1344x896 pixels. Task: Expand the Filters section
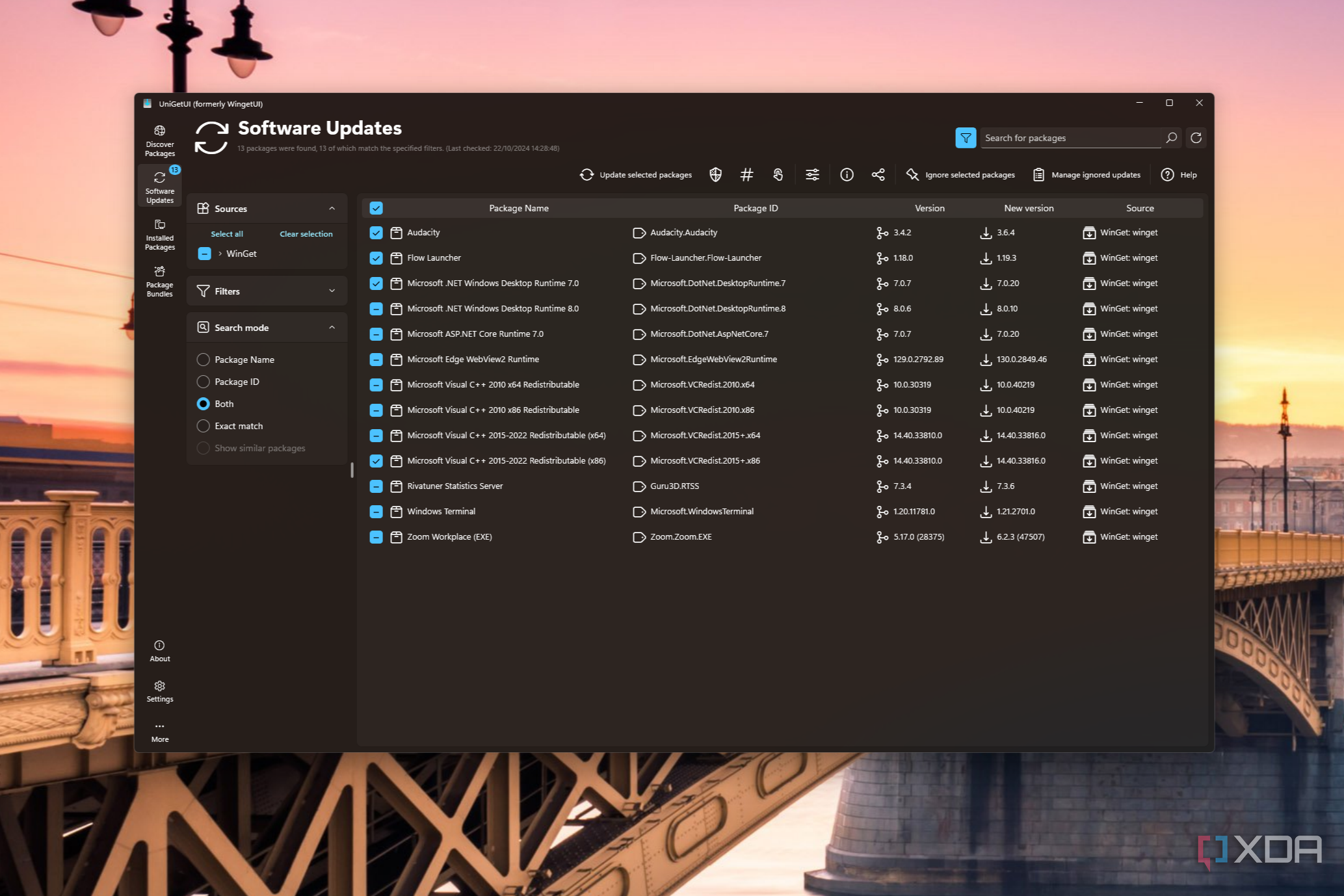pyautogui.click(x=332, y=291)
